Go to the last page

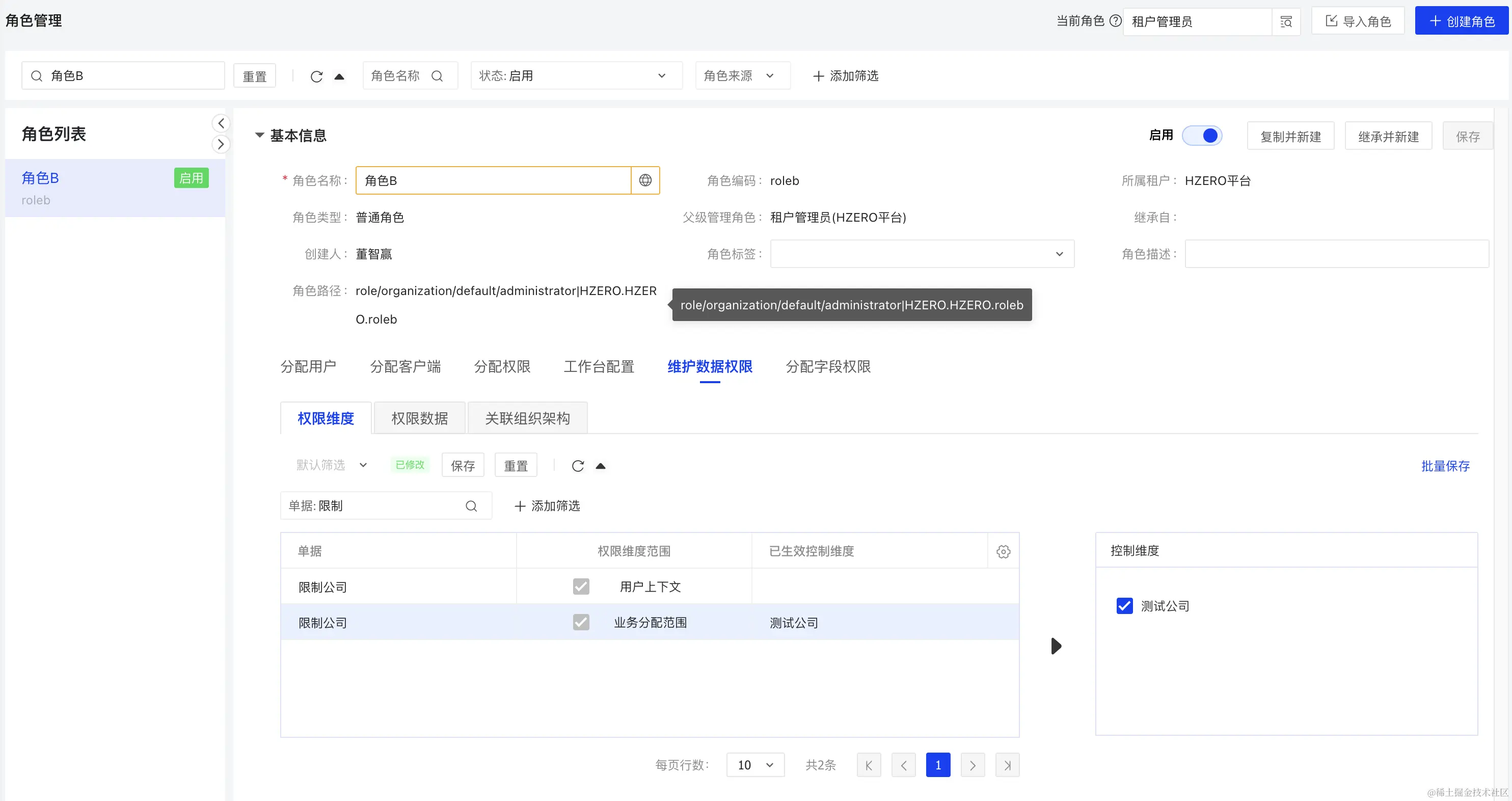pyautogui.click(x=1007, y=765)
